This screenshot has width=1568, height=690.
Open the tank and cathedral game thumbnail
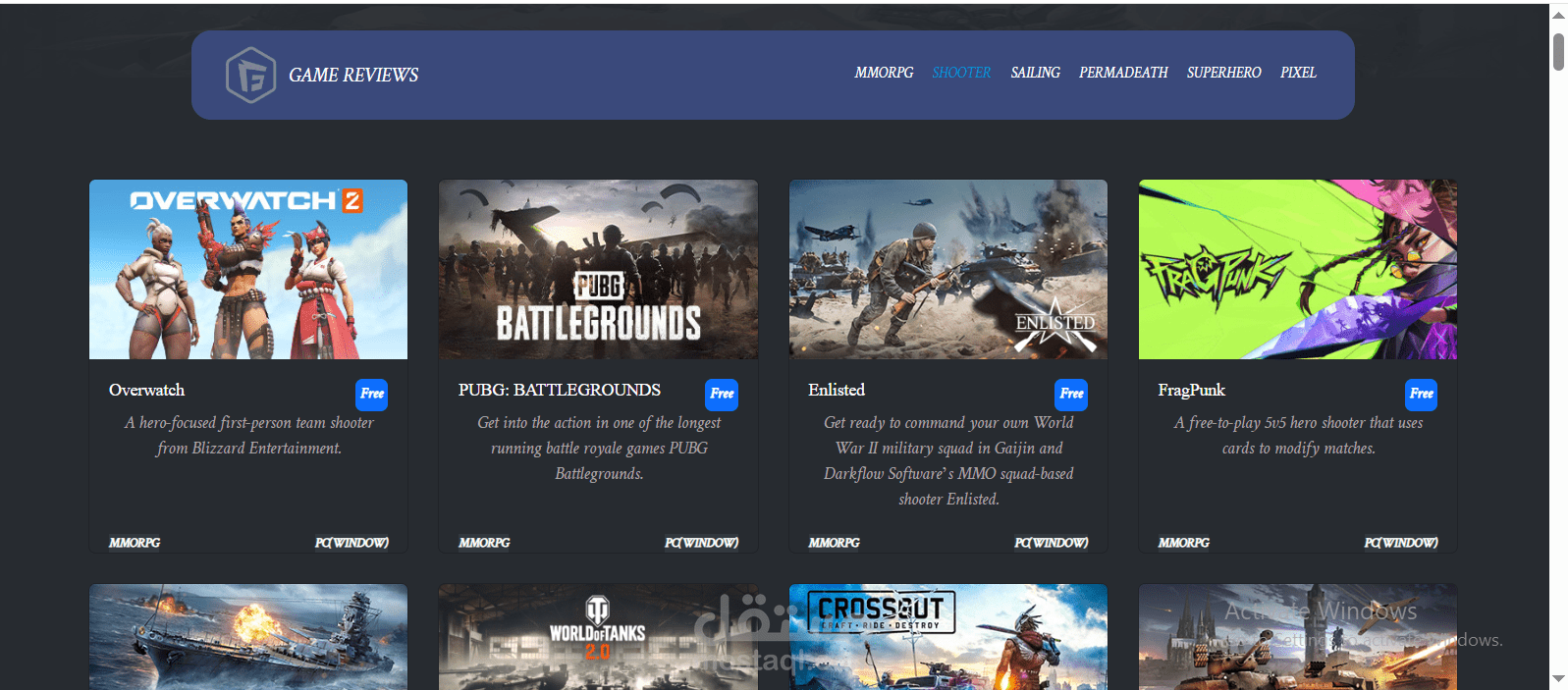(1298, 637)
